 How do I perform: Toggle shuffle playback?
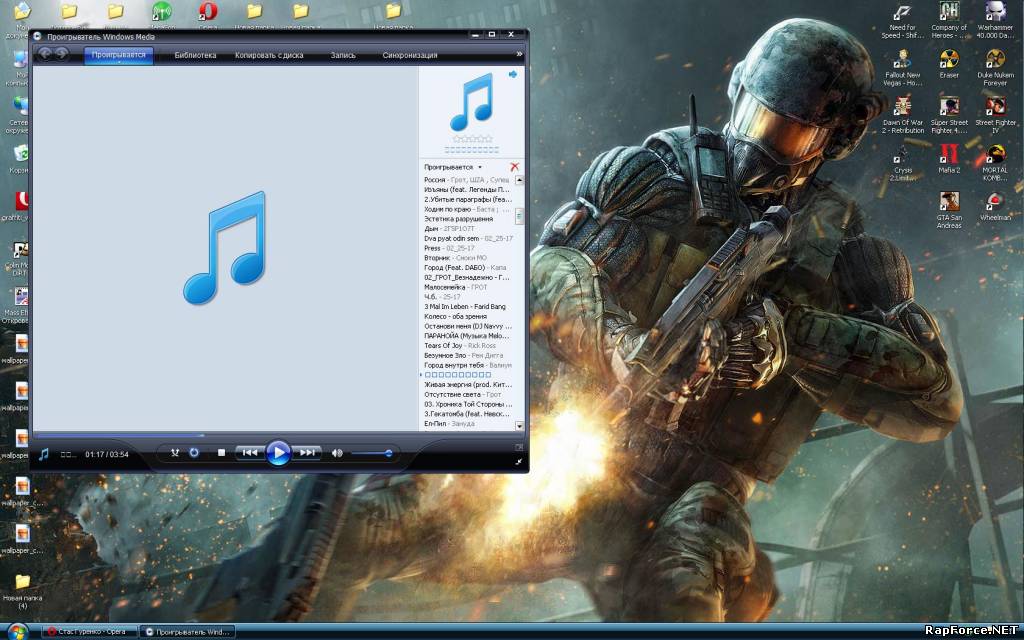click(x=175, y=453)
